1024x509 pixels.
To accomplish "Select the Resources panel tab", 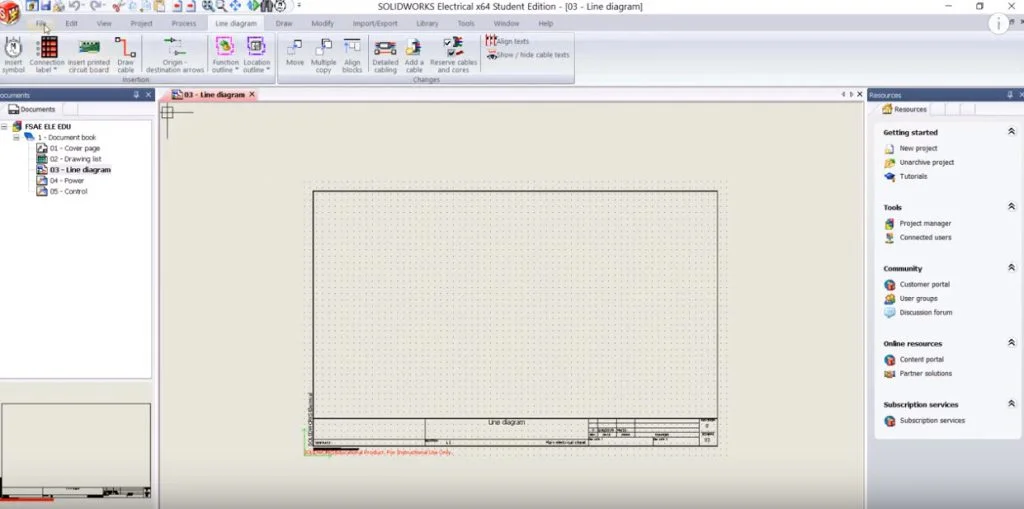I will (904, 109).
